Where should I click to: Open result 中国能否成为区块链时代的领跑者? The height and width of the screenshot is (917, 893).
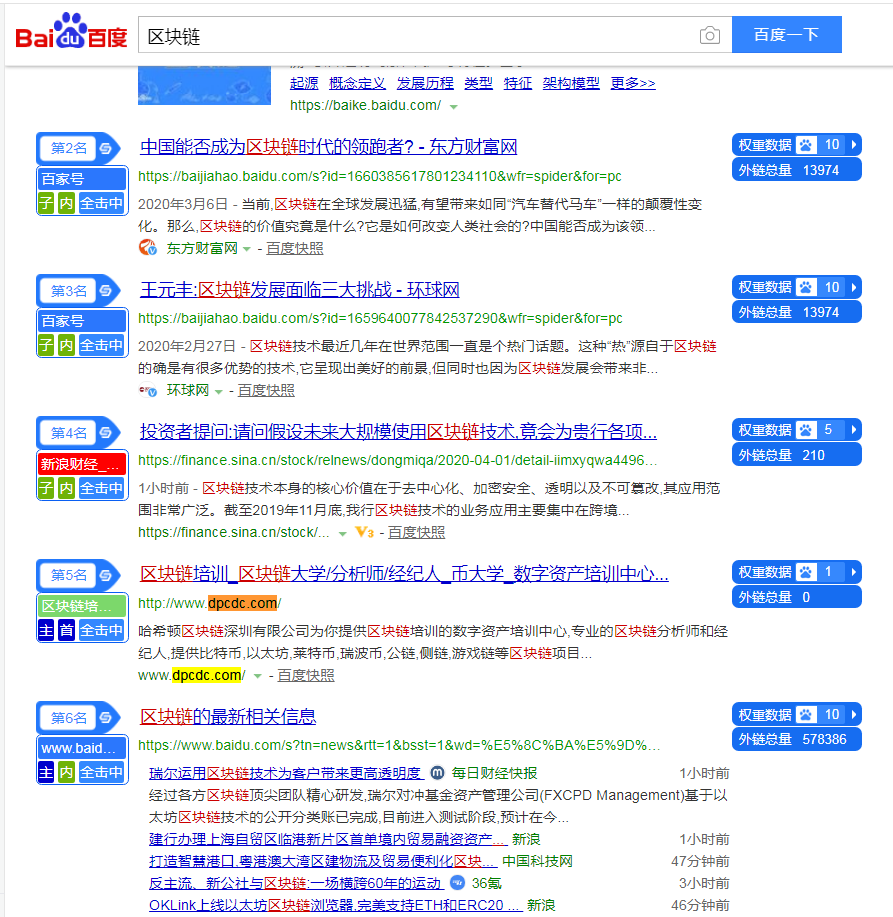click(x=329, y=146)
